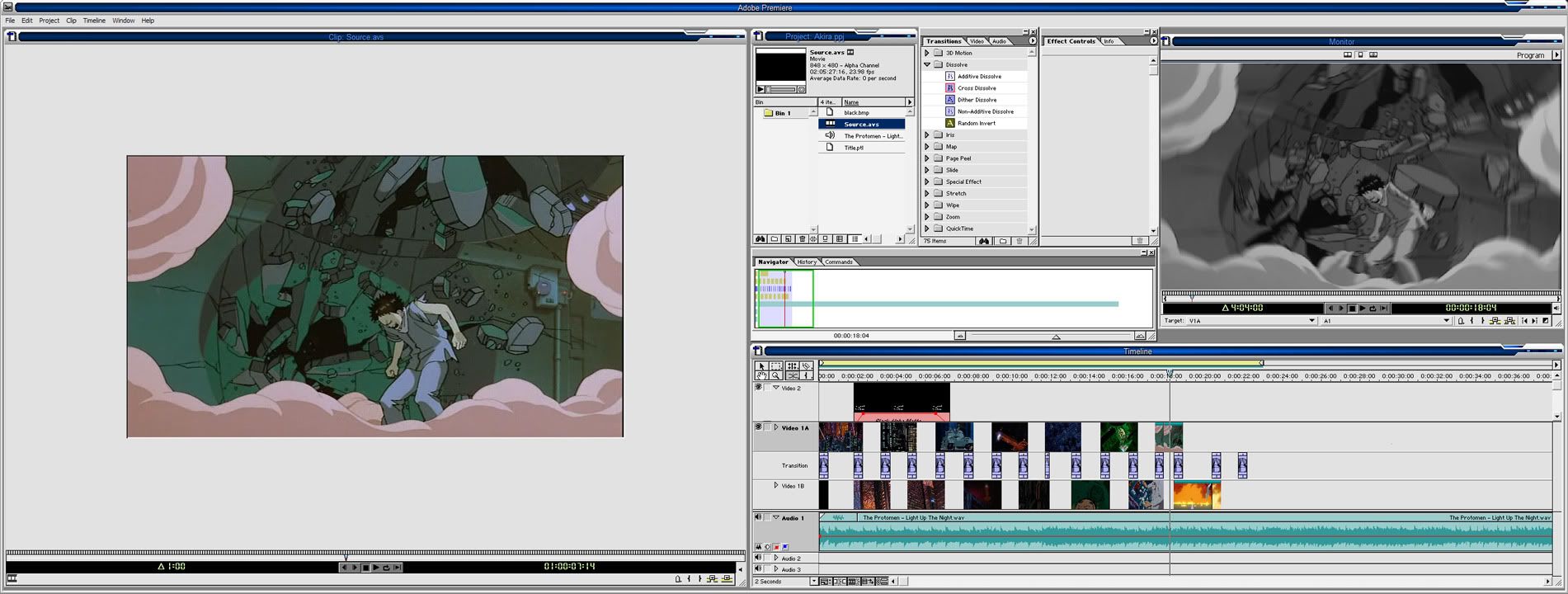The width and height of the screenshot is (1568, 594).
Task: Switch to the Info tab
Action: 1109,40
